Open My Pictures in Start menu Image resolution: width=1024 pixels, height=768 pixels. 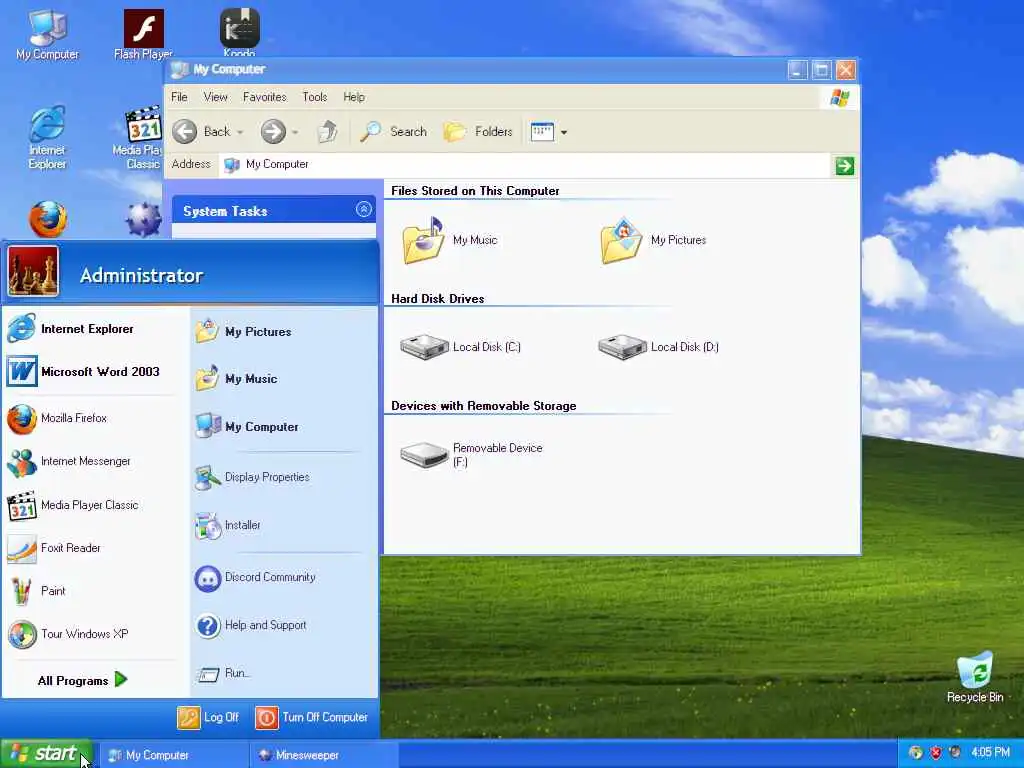243,332
